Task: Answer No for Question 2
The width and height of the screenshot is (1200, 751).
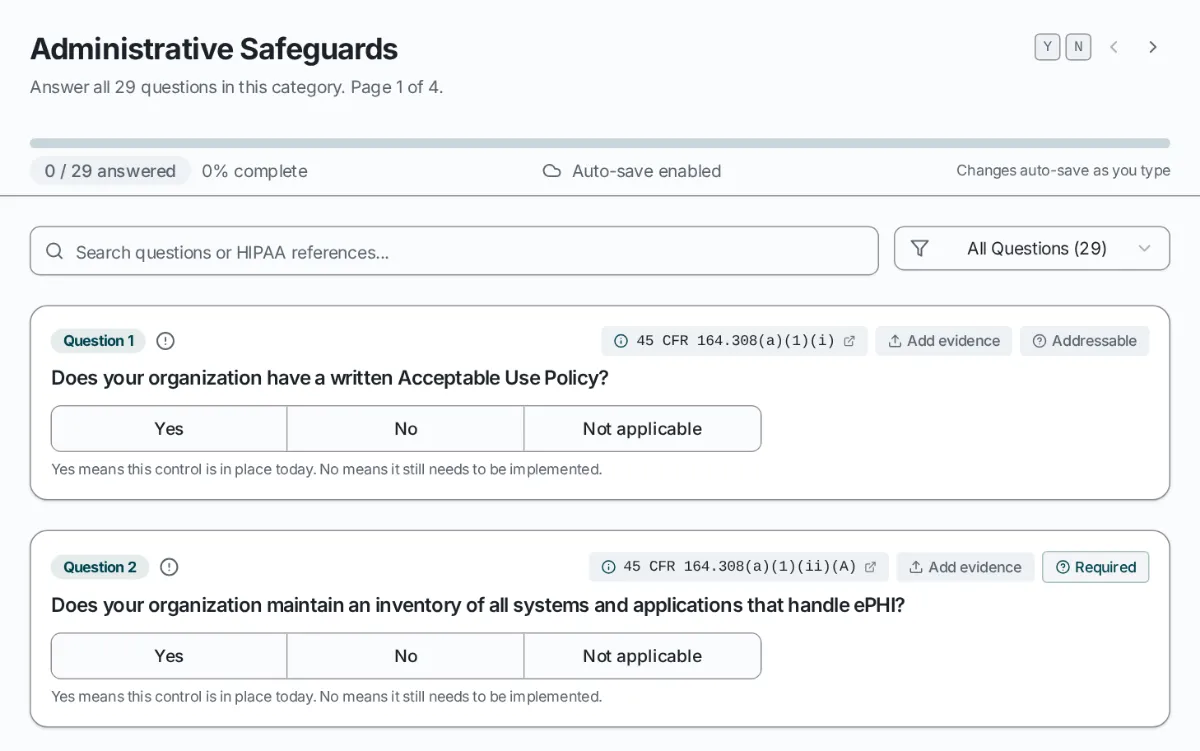Action: coord(405,656)
